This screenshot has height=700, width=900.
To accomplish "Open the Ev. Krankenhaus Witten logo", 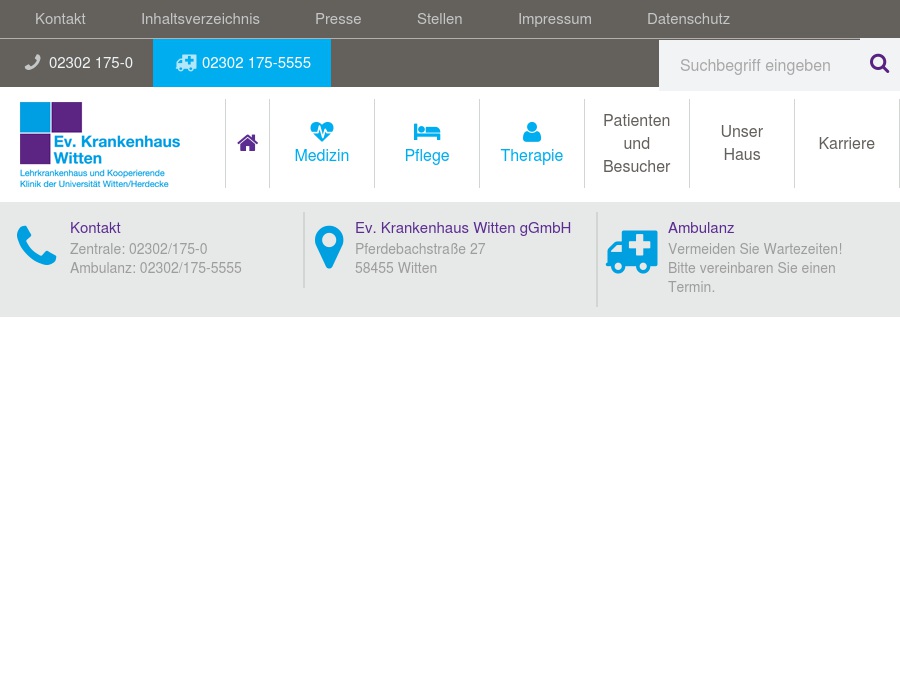I will 100,144.
